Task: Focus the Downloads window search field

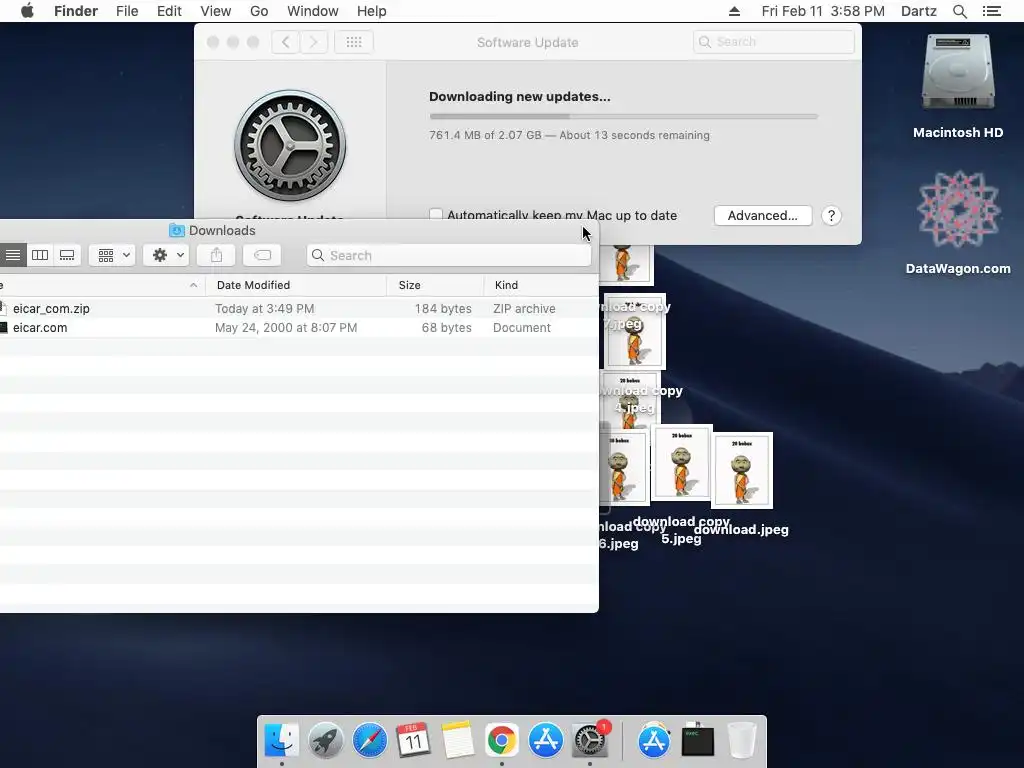Action: tap(449, 255)
